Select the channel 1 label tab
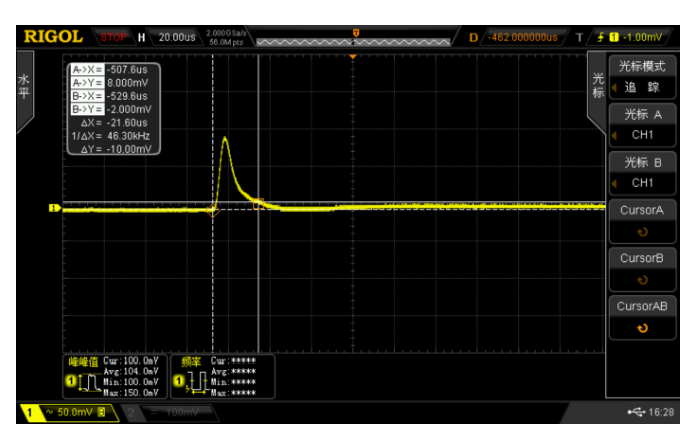Screen dimensions: 689x433 (29, 413)
